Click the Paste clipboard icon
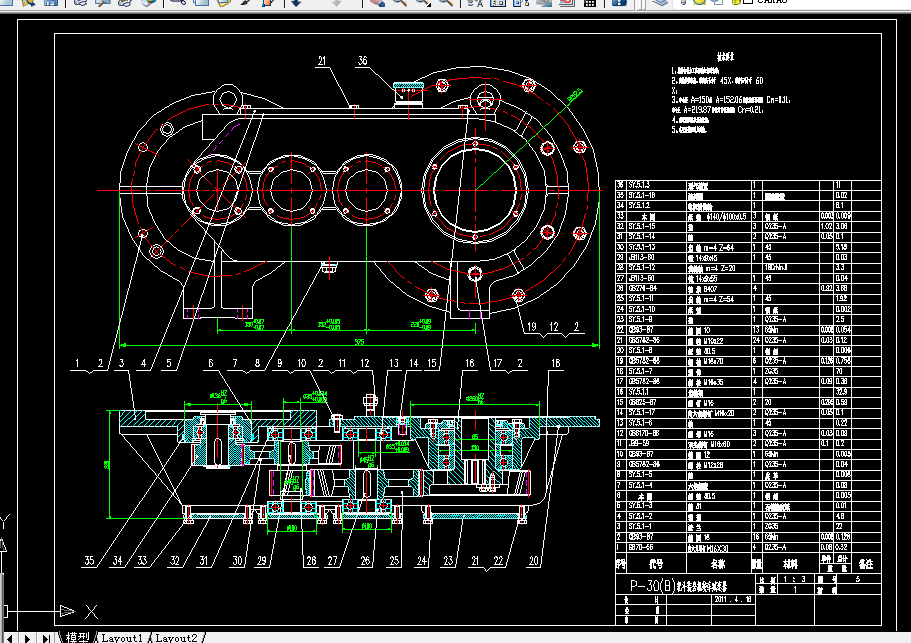 click(224, 2)
